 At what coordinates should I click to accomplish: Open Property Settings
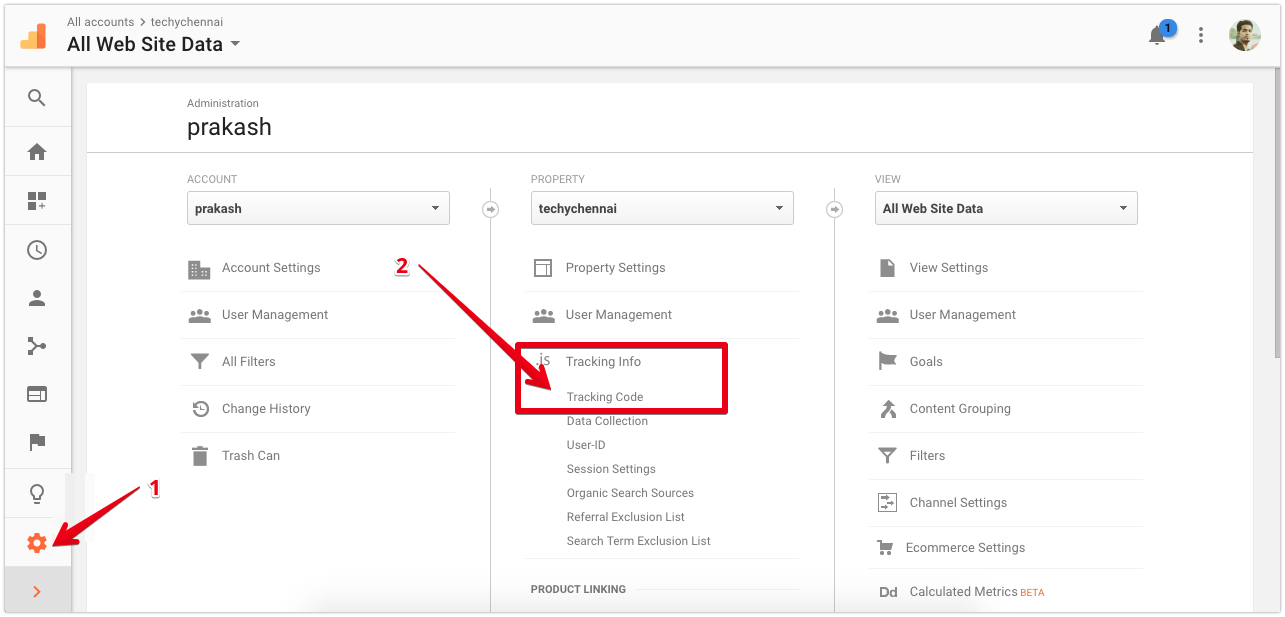(615, 268)
